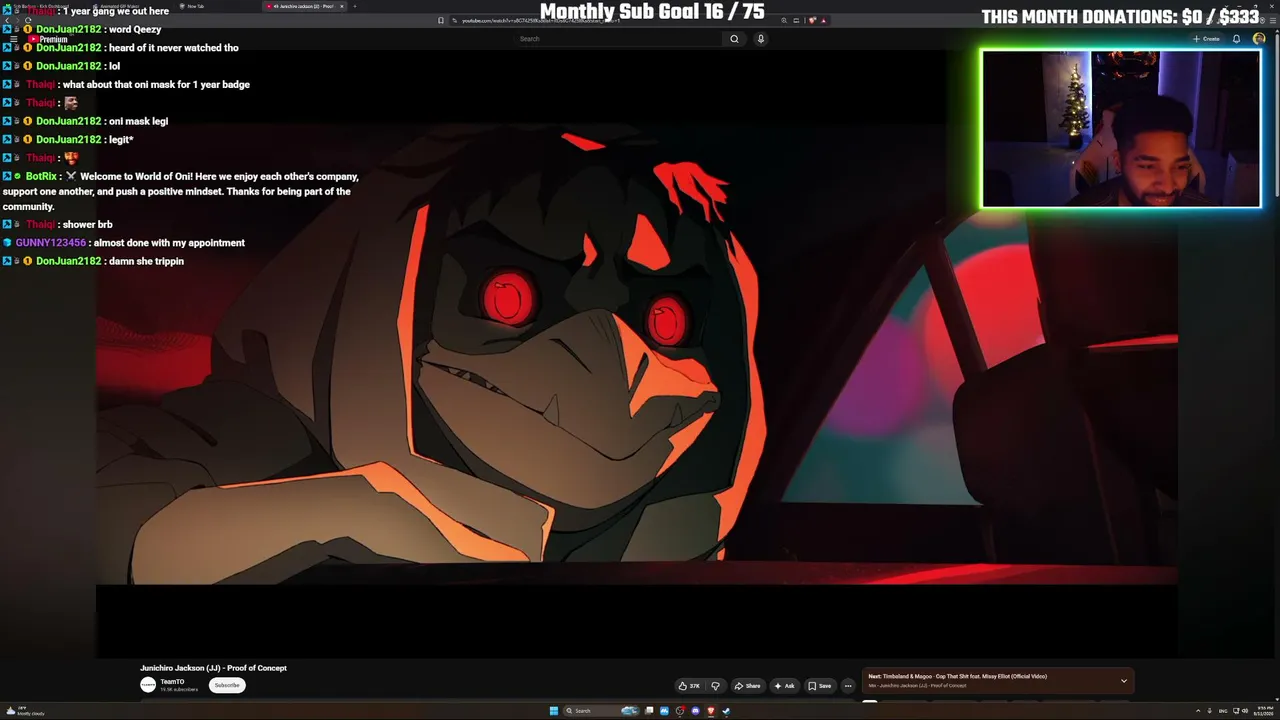Save the video to a playlist

click(820, 686)
